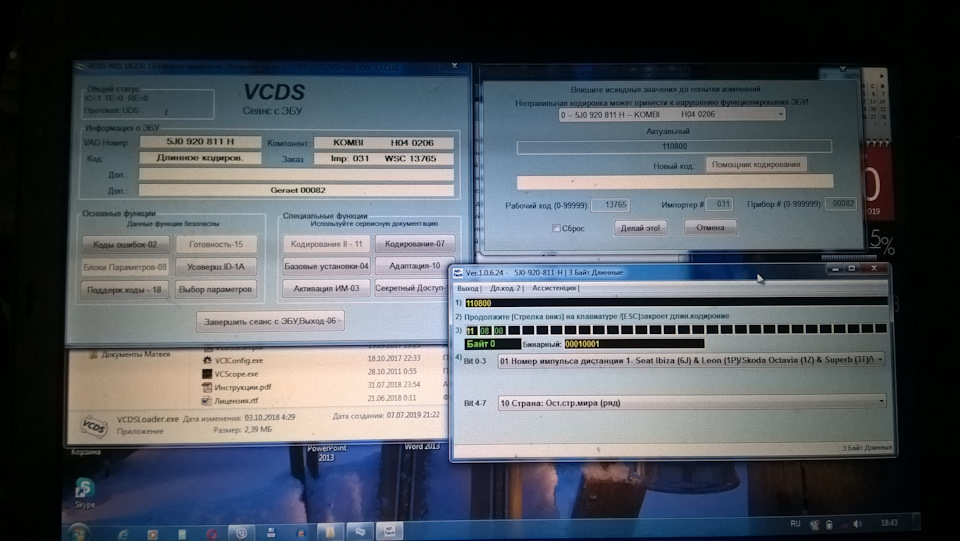Click the Коды ошибок-02 button
Viewport: 960px width, 541px height.
point(125,244)
